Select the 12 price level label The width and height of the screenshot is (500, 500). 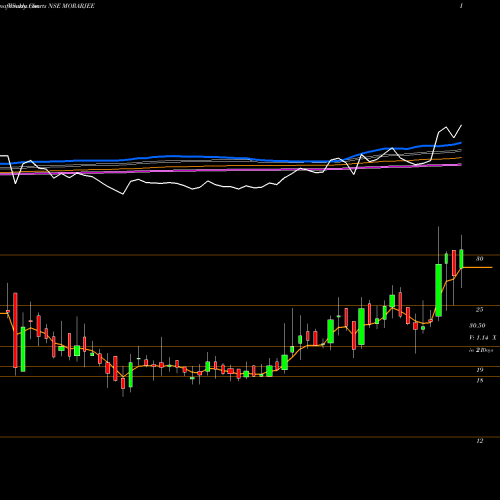pyautogui.click(x=480, y=441)
